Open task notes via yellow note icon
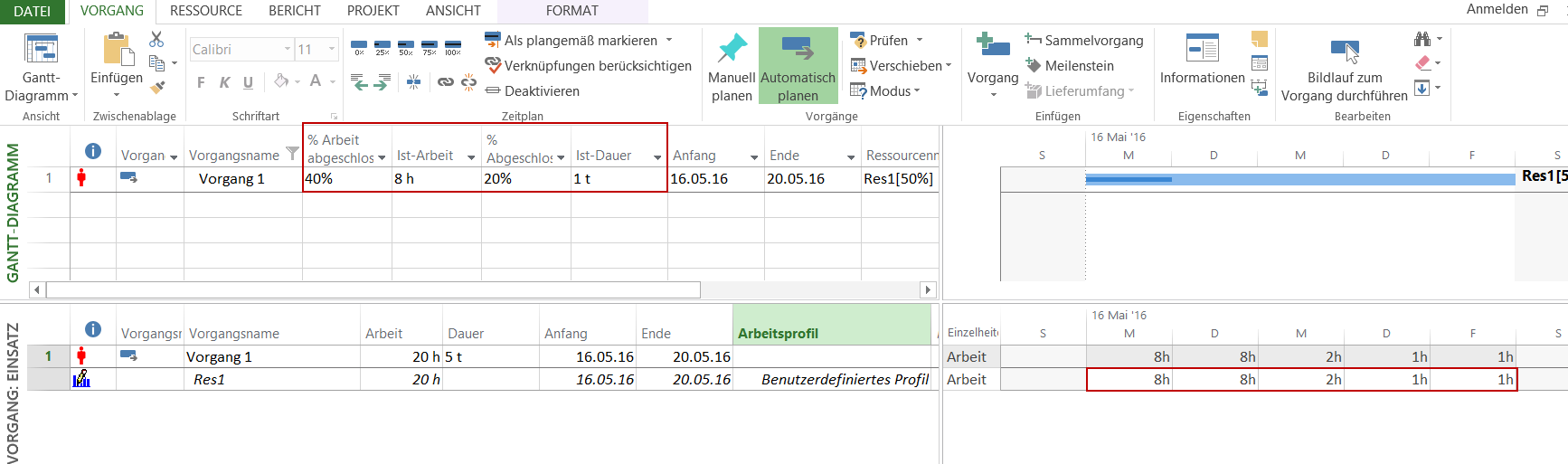This screenshot has width=1568, height=464. point(1259,39)
